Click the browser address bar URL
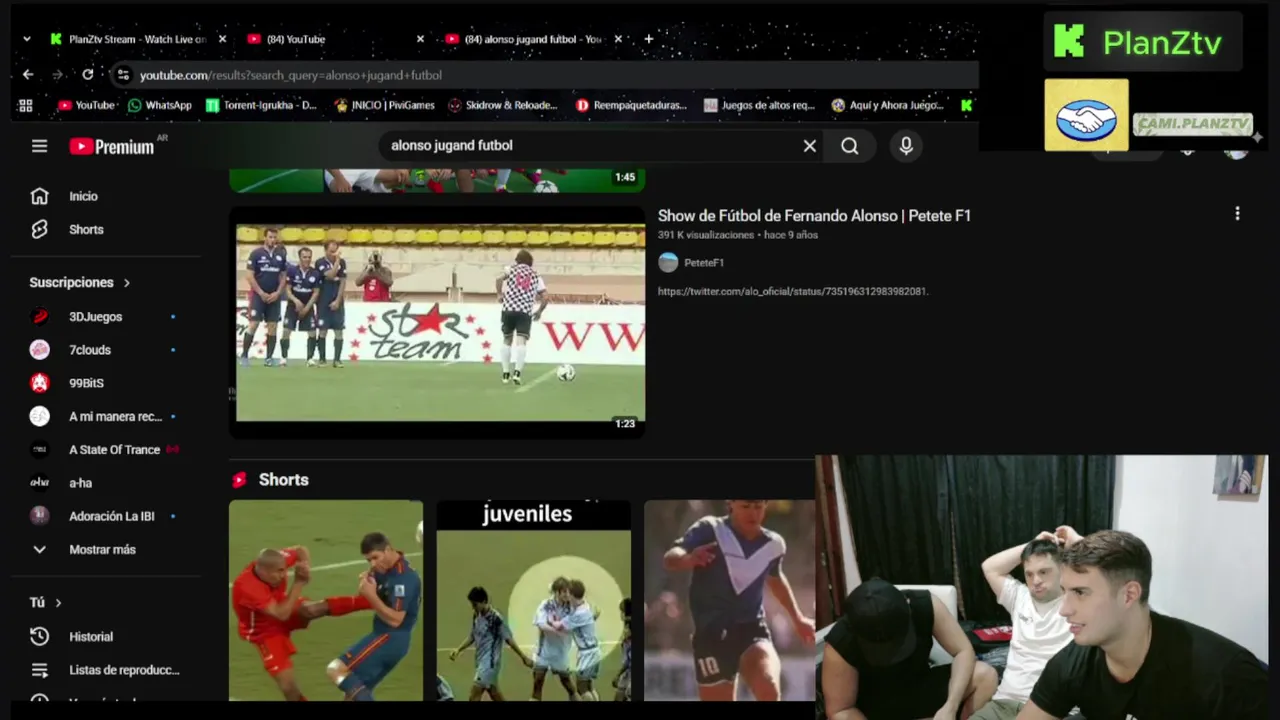1280x720 pixels. coord(291,75)
